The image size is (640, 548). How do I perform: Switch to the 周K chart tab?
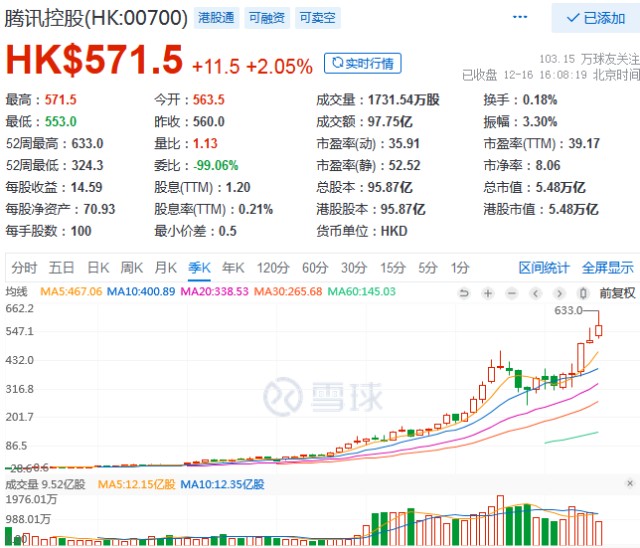(x=131, y=268)
